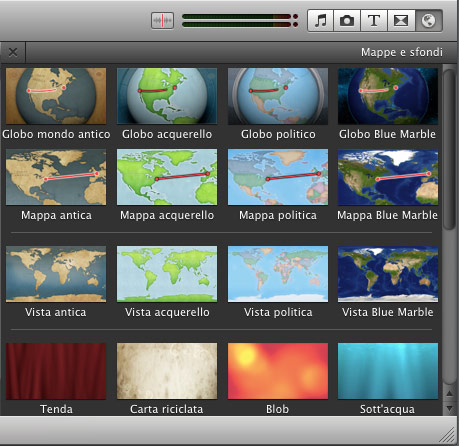
Task: Select the Globo mondo antico thumbnail
Action: [56, 96]
